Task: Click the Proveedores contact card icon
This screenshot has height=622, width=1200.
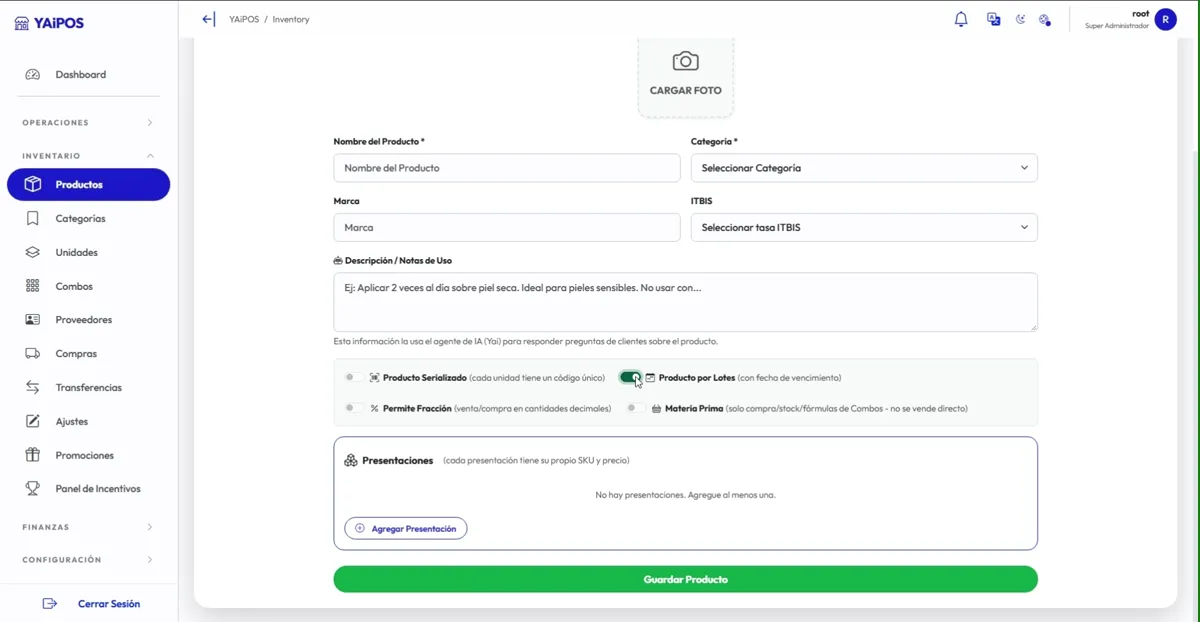Action: tap(33, 320)
